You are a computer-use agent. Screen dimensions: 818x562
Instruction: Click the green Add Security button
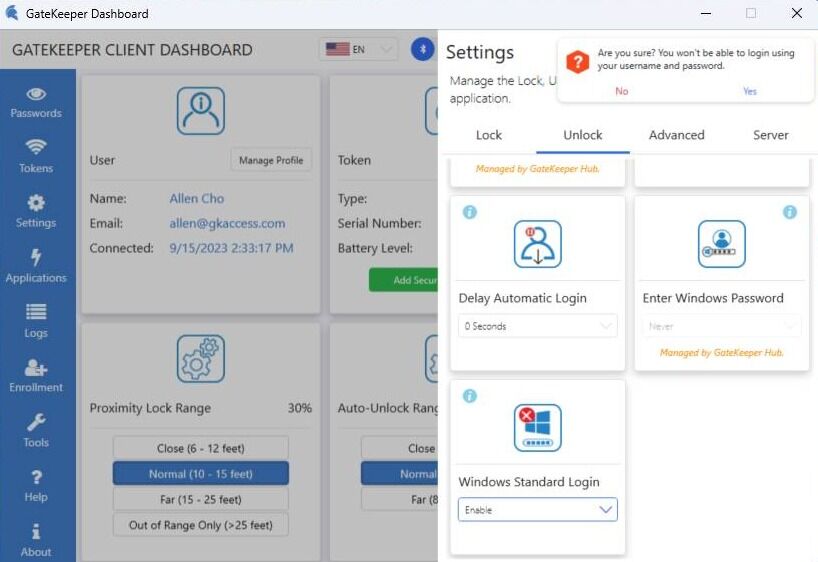[403, 280]
